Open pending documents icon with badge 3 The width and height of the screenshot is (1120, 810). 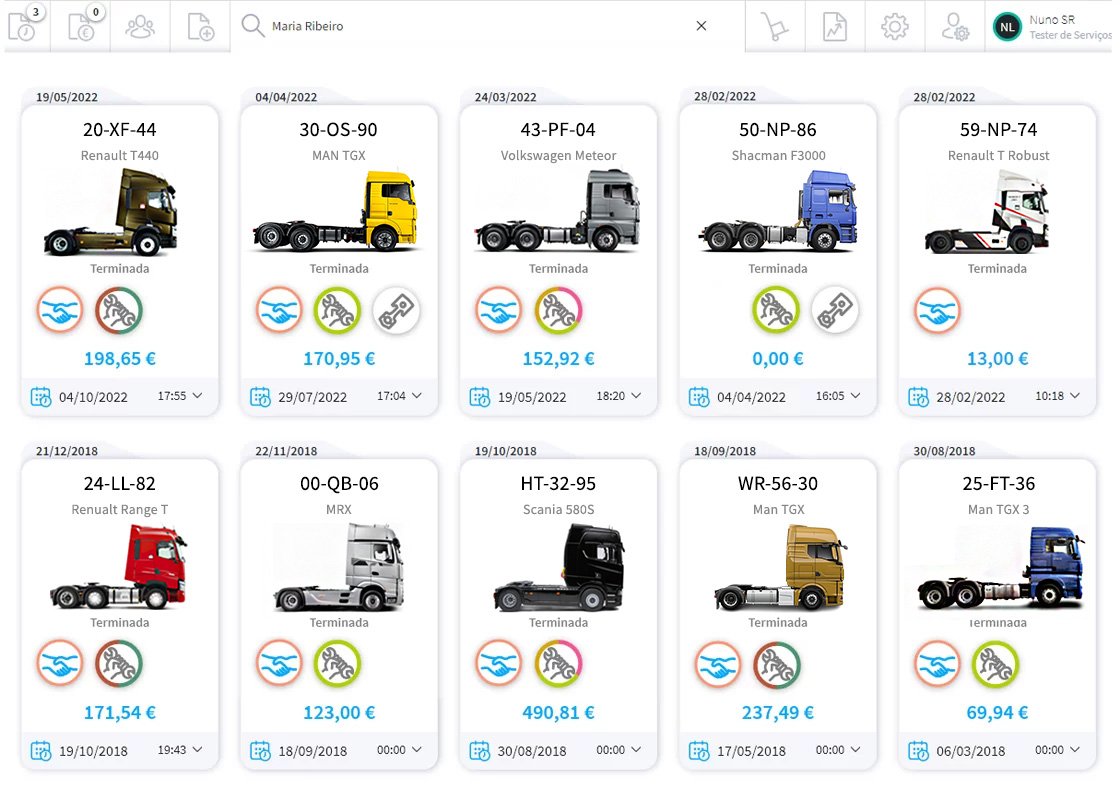23,26
